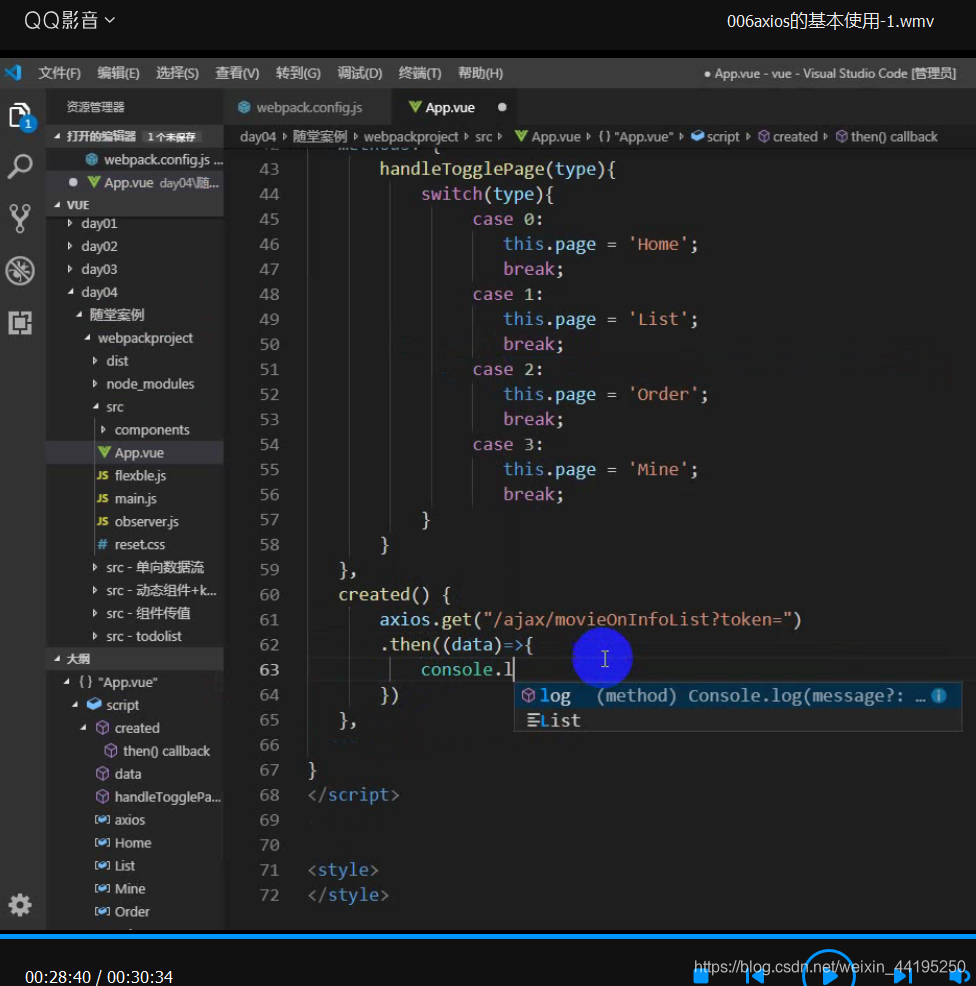Open the 转到(G) menu
Viewport: 976px width, 986px height.
(x=298, y=74)
